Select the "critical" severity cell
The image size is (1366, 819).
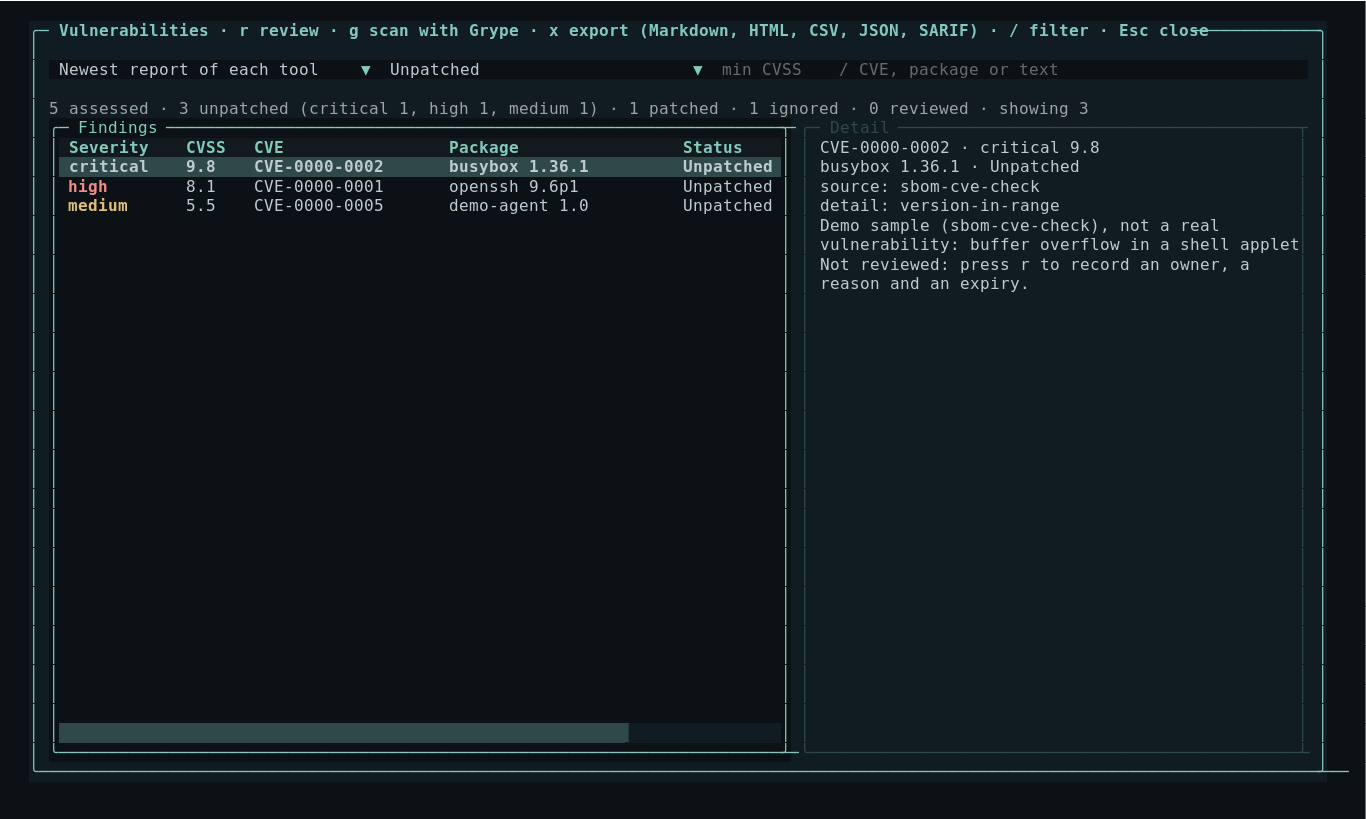pos(108,167)
